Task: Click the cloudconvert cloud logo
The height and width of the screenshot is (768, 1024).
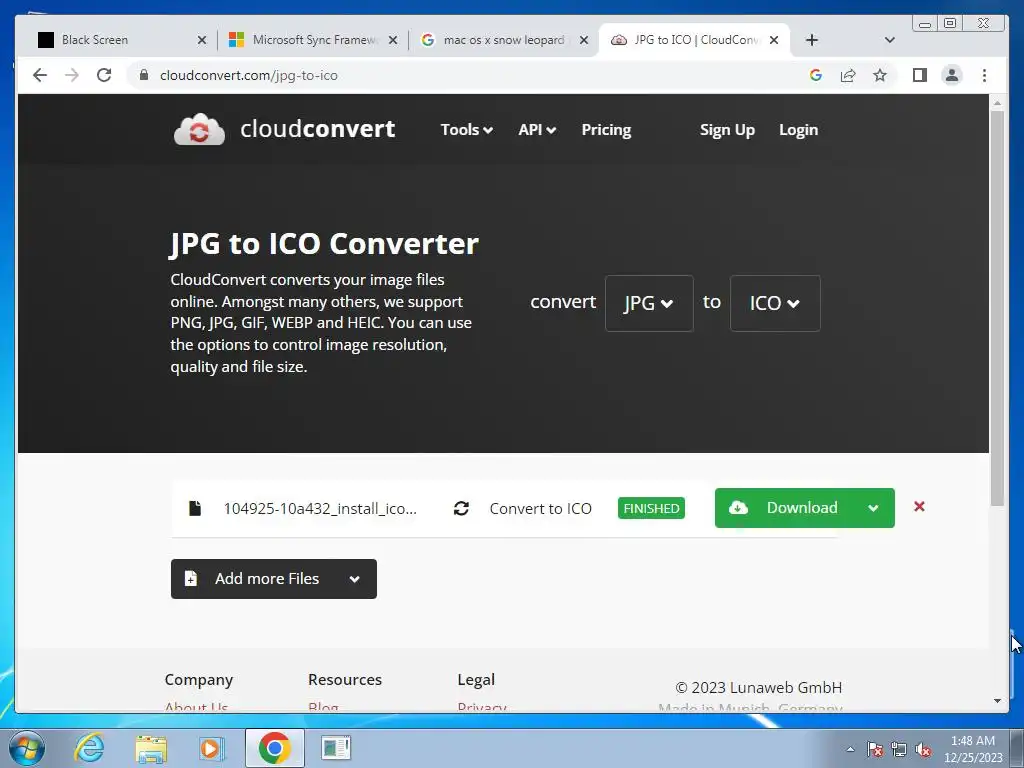Action: pos(199,129)
